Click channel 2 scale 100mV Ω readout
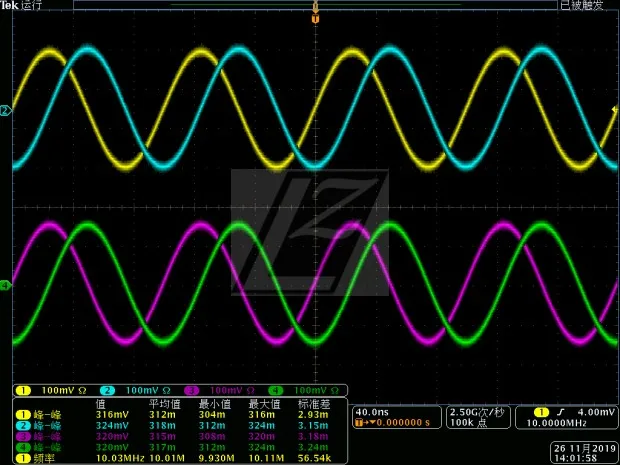Image resolution: width=620 pixels, height=465 pixels. [x=148, y=391]
